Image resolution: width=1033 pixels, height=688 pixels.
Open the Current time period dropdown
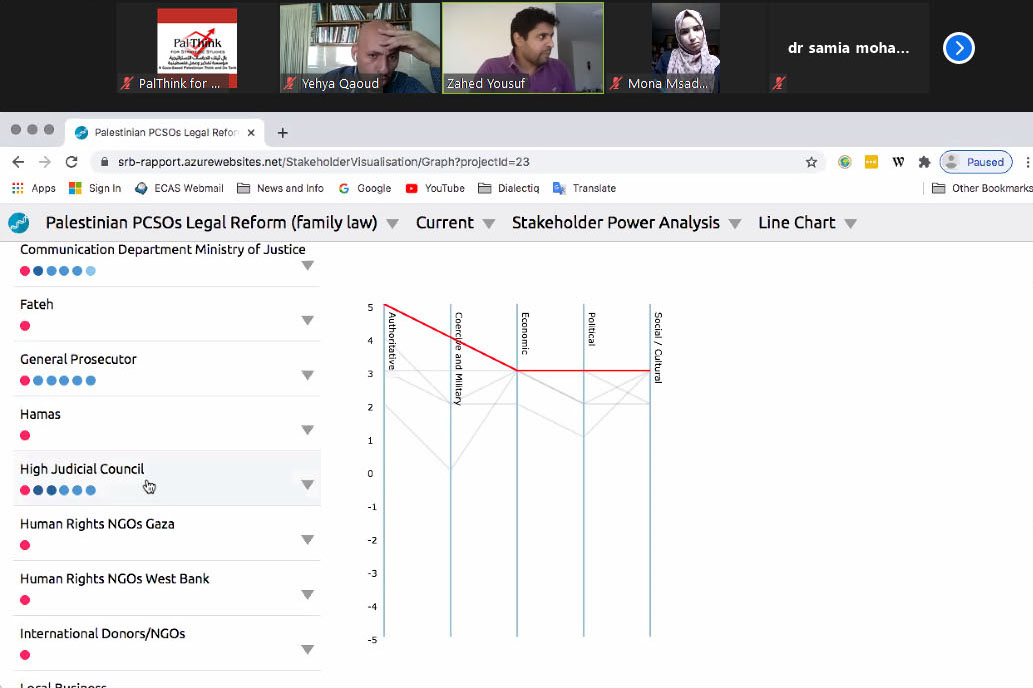tap(456, 223)
